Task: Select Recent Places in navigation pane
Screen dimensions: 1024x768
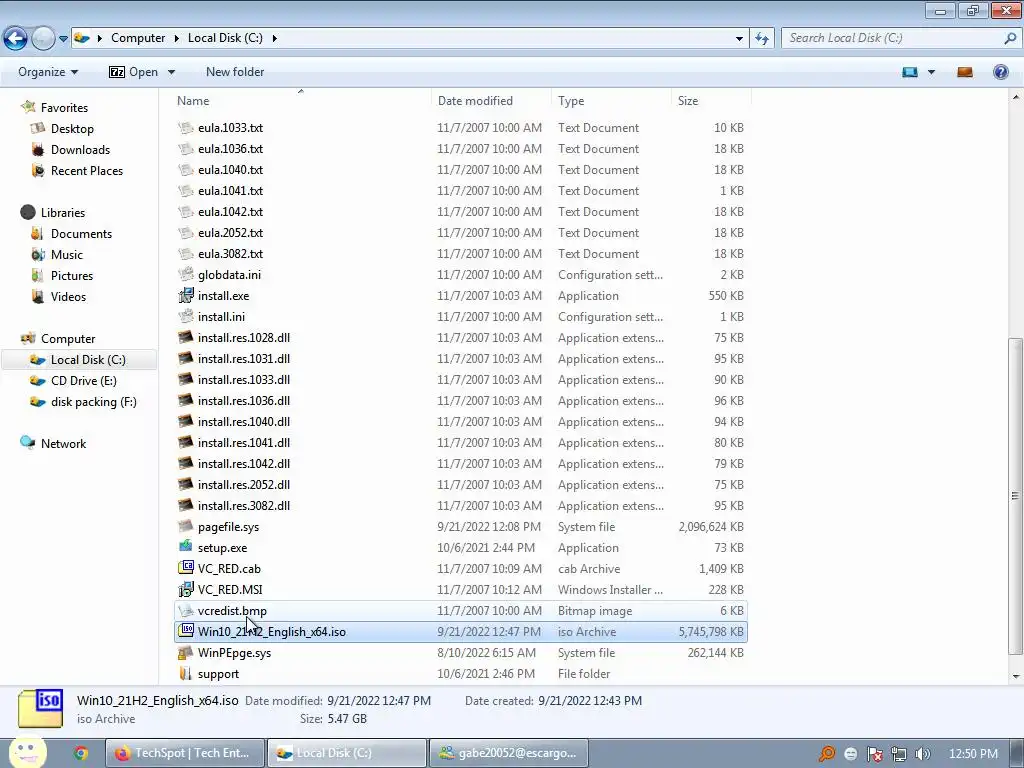Action: coord(87,170)
